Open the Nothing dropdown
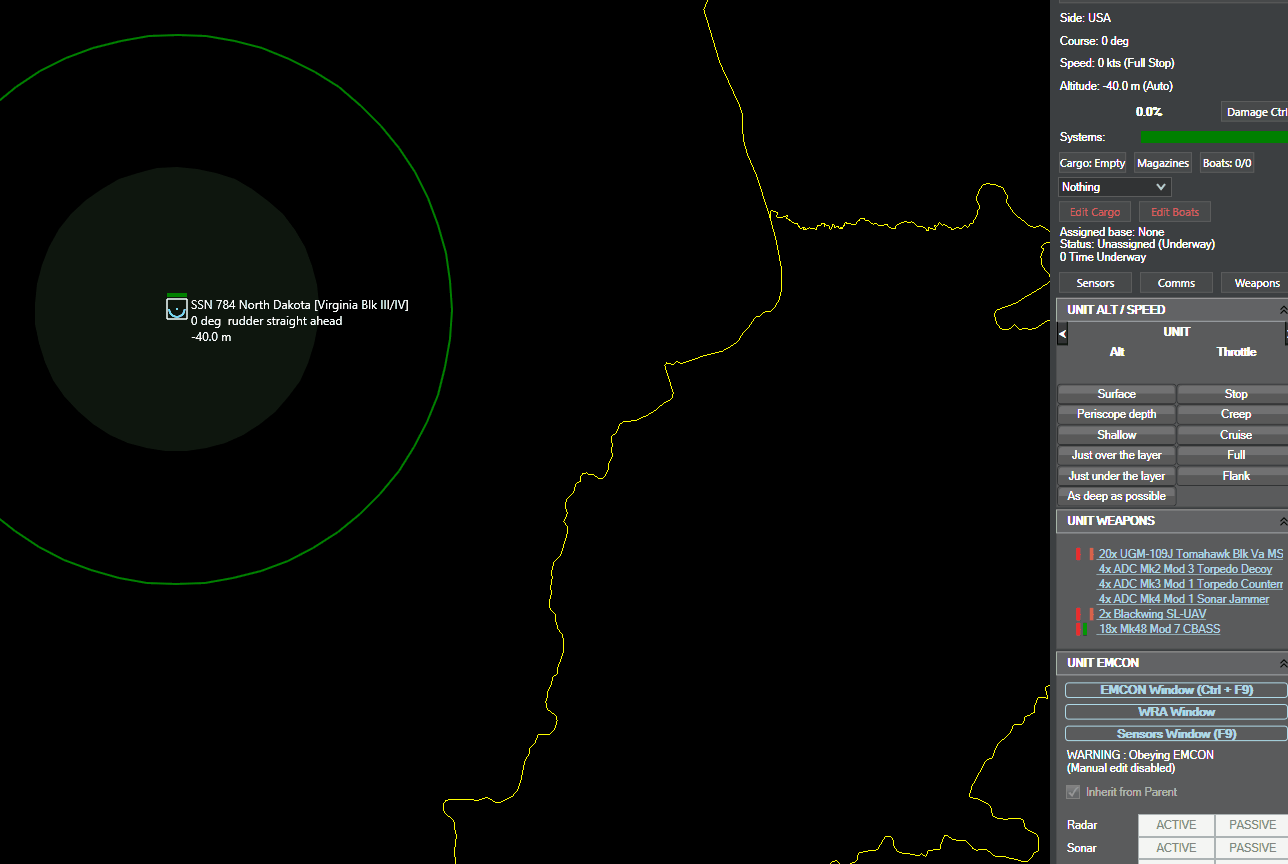1288x864 pixels. pyautogui.click(x=1115, y=187)
